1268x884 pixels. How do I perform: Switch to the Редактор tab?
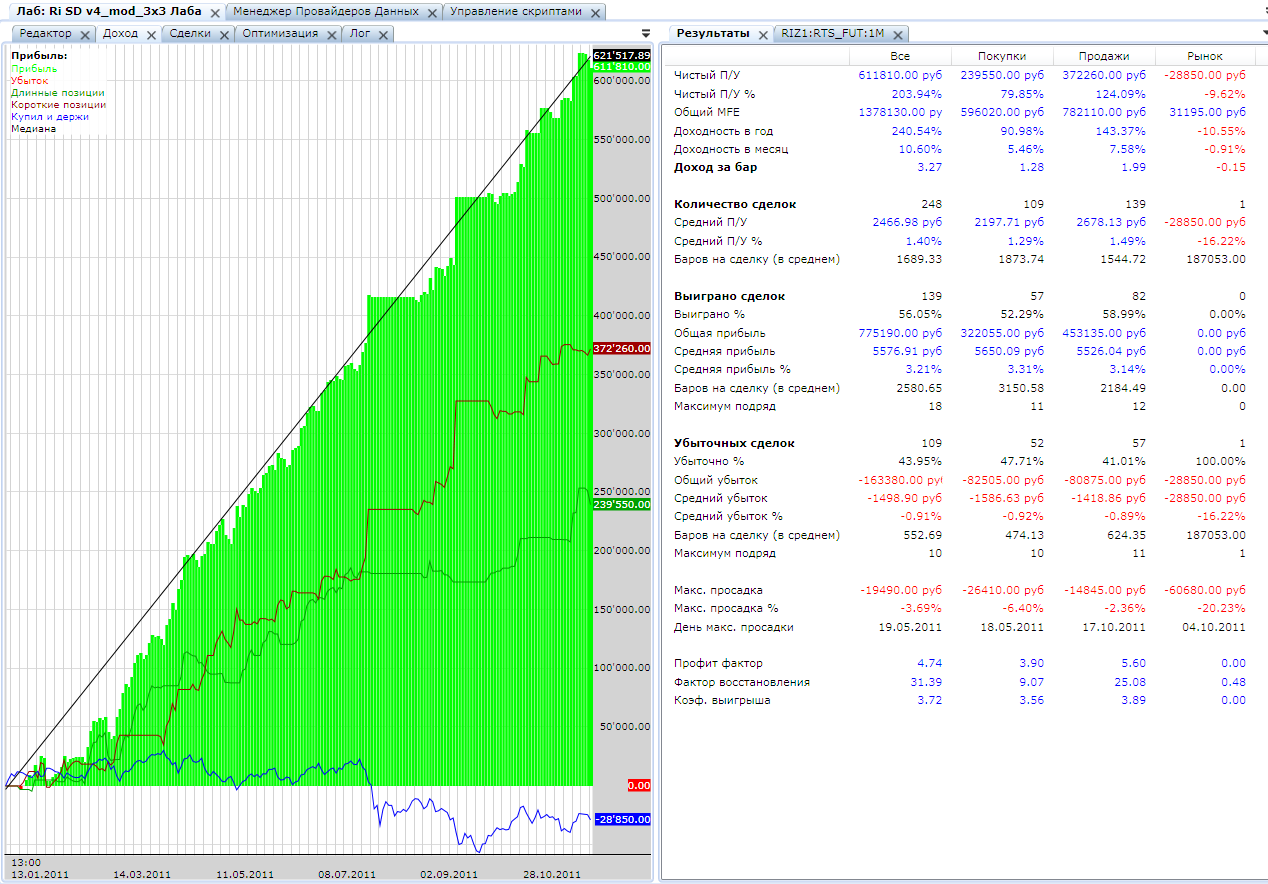[46, 33]
